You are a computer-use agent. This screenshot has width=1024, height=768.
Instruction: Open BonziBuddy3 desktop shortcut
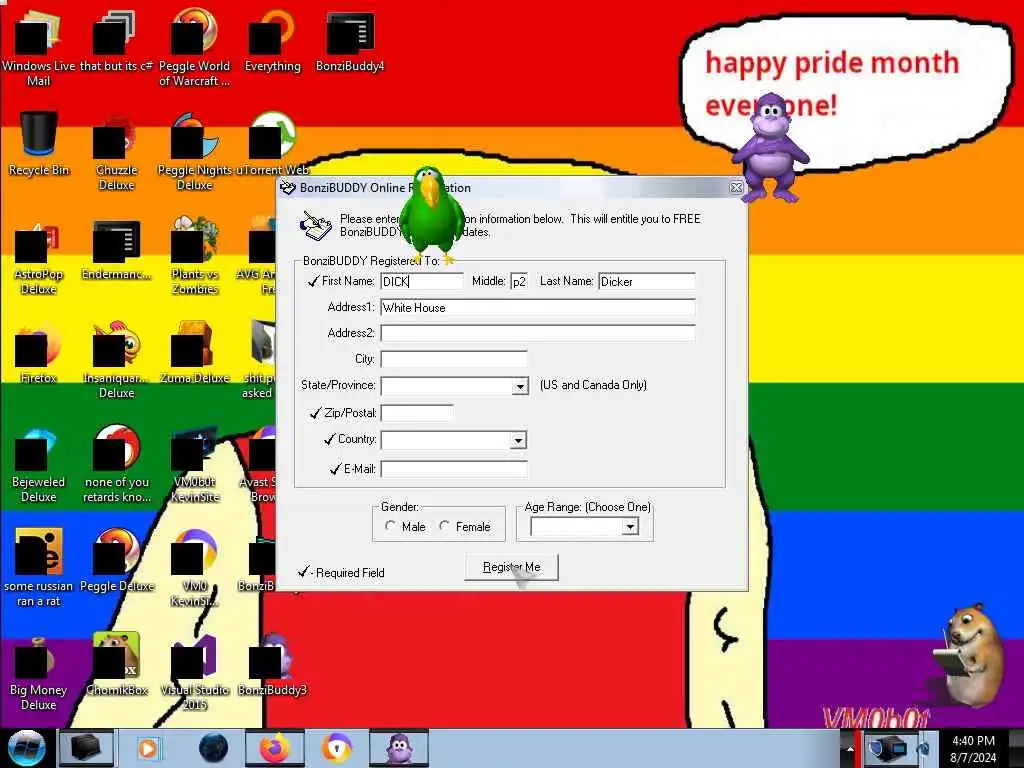pyautogui.click(x=272, y=665)
